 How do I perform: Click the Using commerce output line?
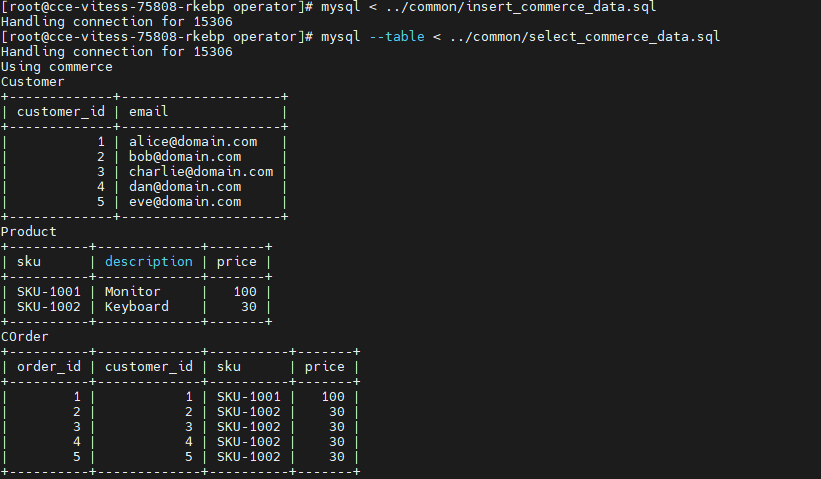57,67
